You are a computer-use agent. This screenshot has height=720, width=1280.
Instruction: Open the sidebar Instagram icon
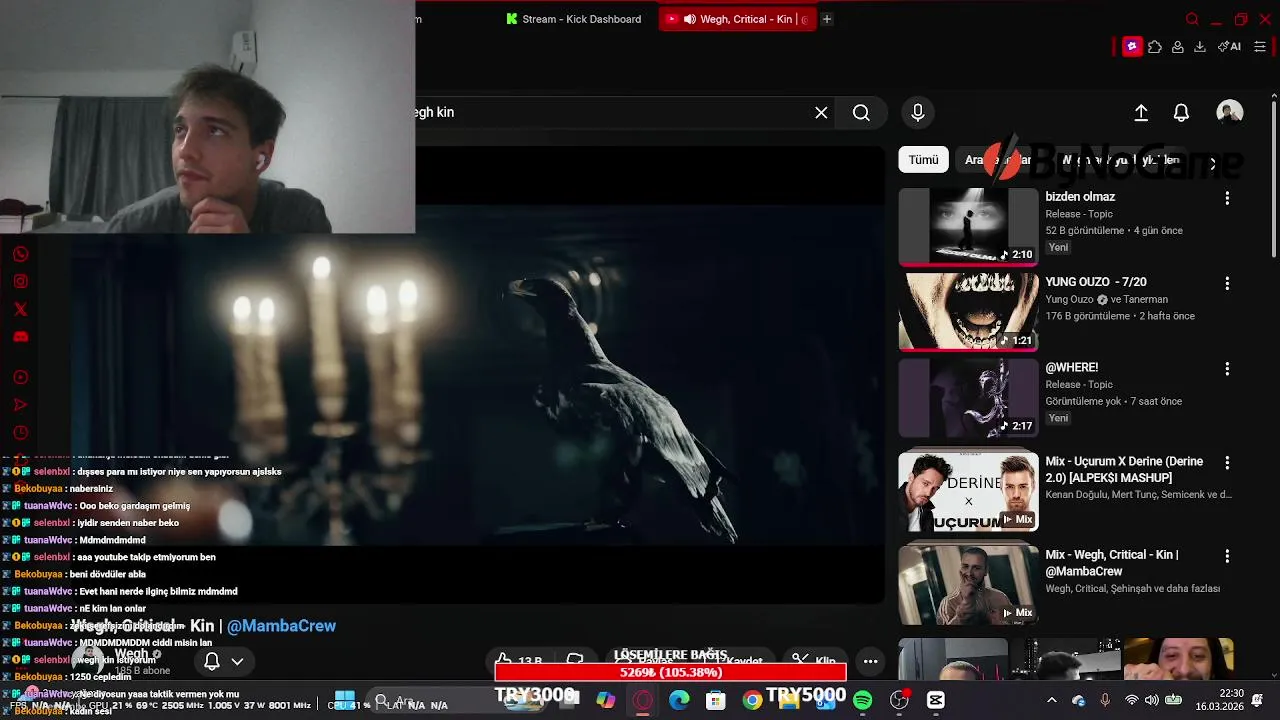20,282
